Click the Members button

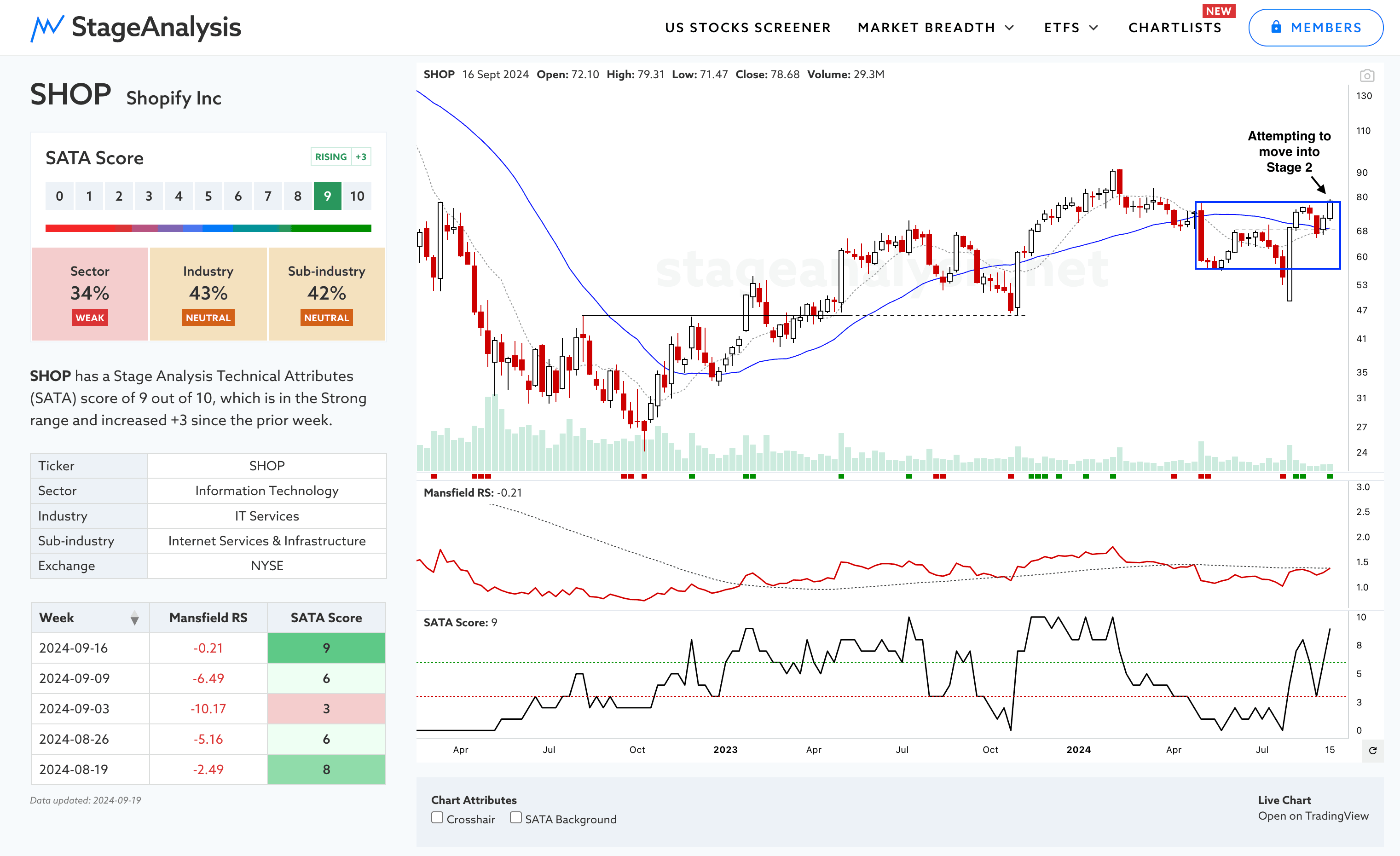click(1315, 27)
